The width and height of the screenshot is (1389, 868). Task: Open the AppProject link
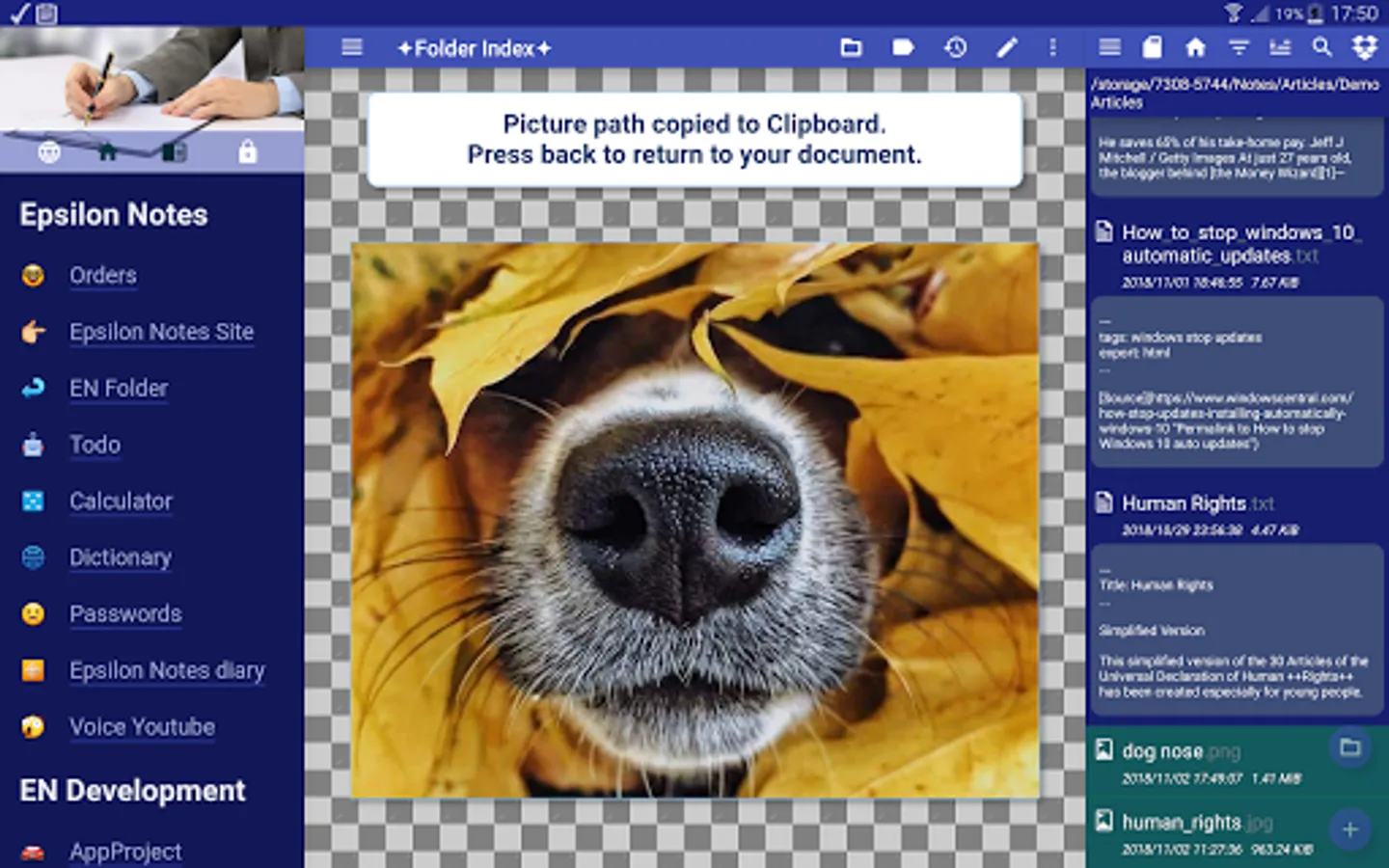[125, 852]
